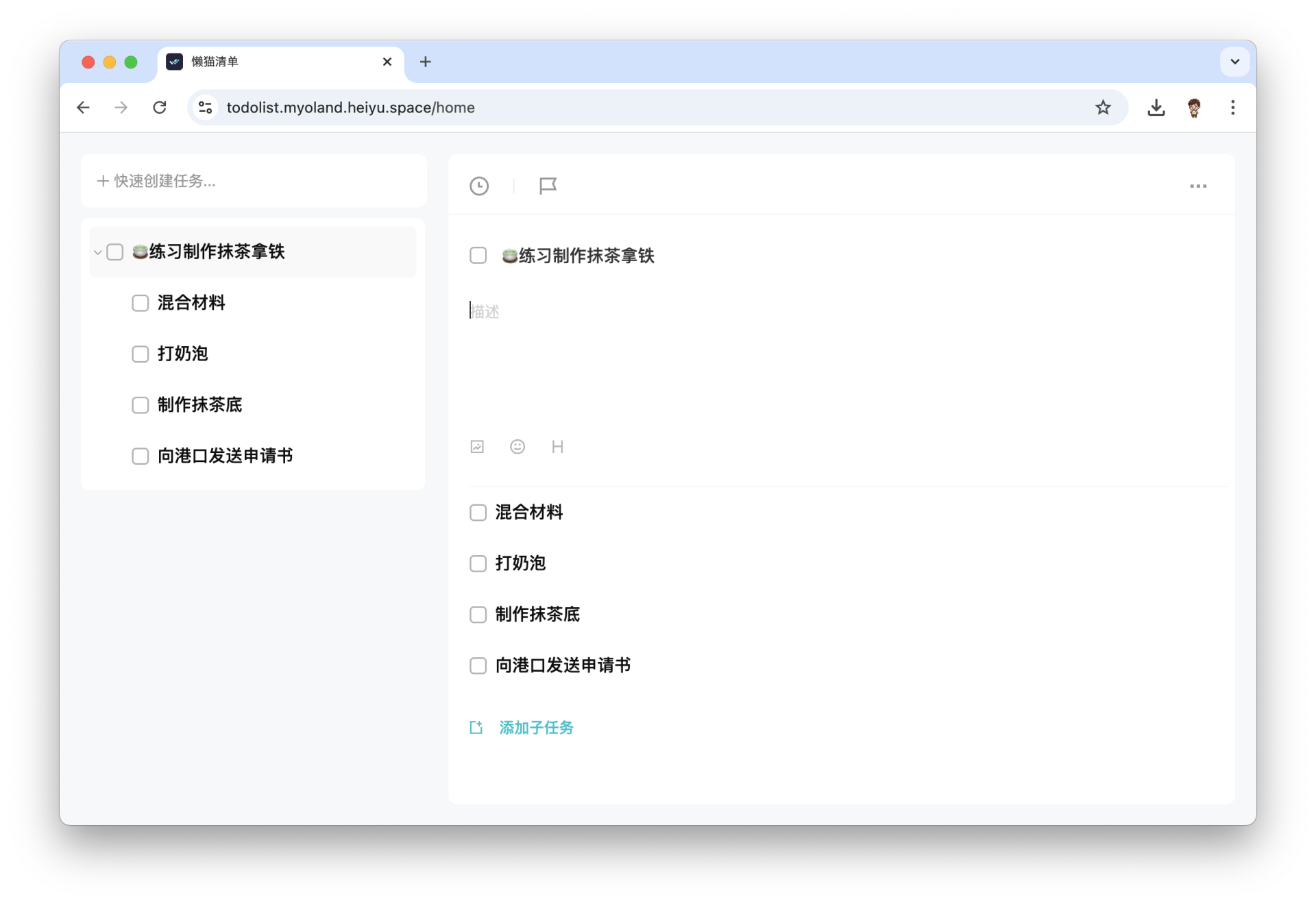Image resolution: width=1316 pixels, height=904 pixels.
Task: Open the three-dots more options menu
Action: point(1197,186)
